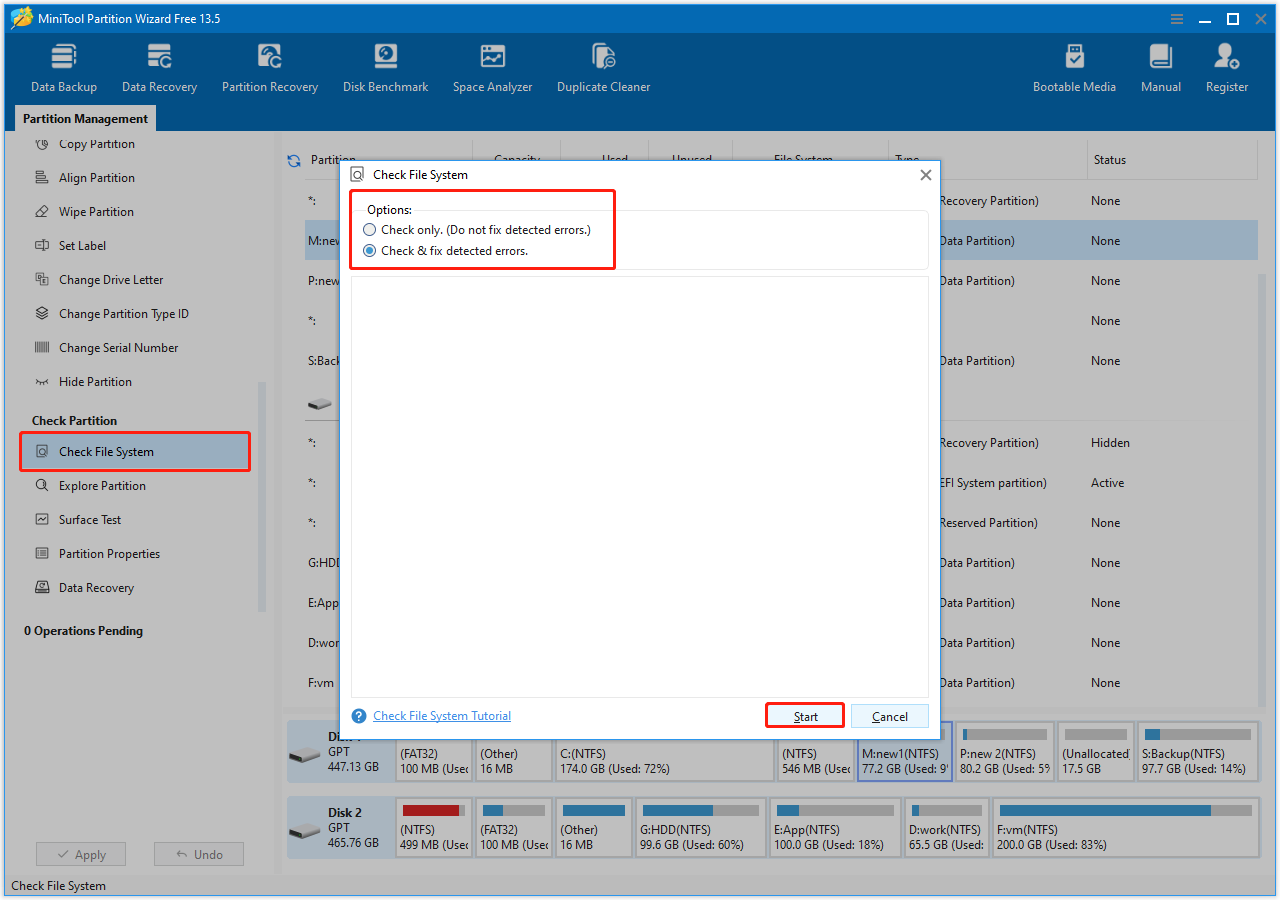The image size is (1280, 900).
Task: Click the Bootable Media icon
Action: point(1074,65)
